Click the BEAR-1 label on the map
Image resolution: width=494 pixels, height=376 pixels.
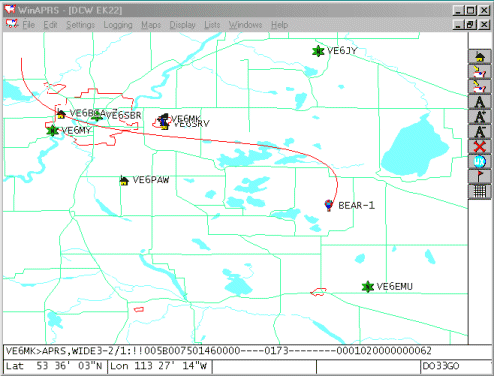tap(356, 205)
